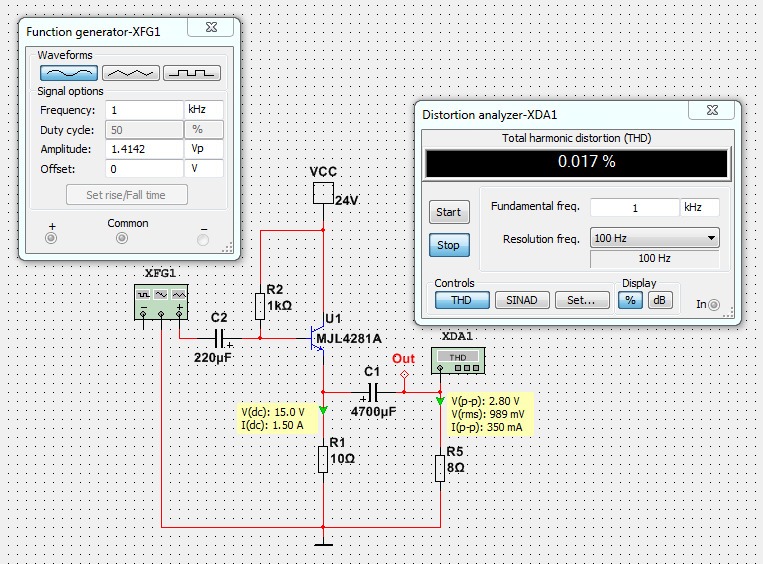This screenshot has height=564, width=763.
Task: Select the triangle waveform button
Action: [130, 73]
